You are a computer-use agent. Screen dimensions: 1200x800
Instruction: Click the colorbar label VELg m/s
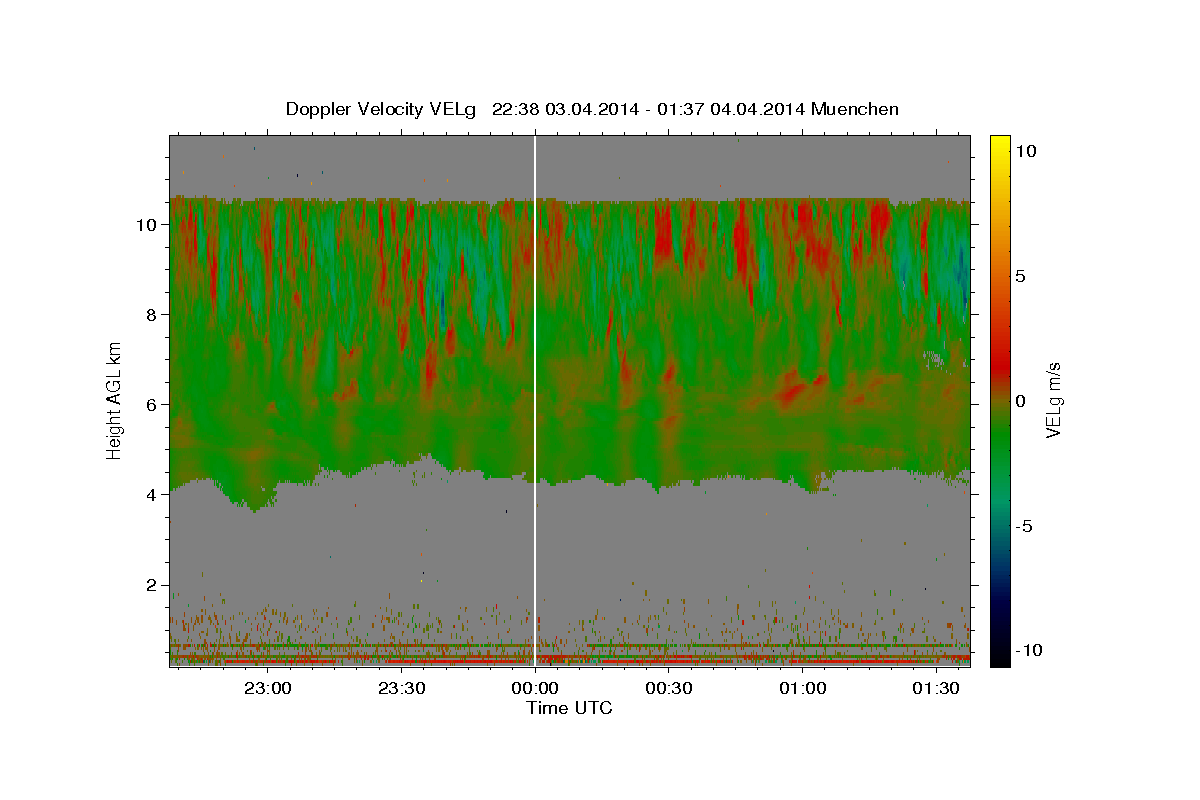click(x=1055, y=400)
